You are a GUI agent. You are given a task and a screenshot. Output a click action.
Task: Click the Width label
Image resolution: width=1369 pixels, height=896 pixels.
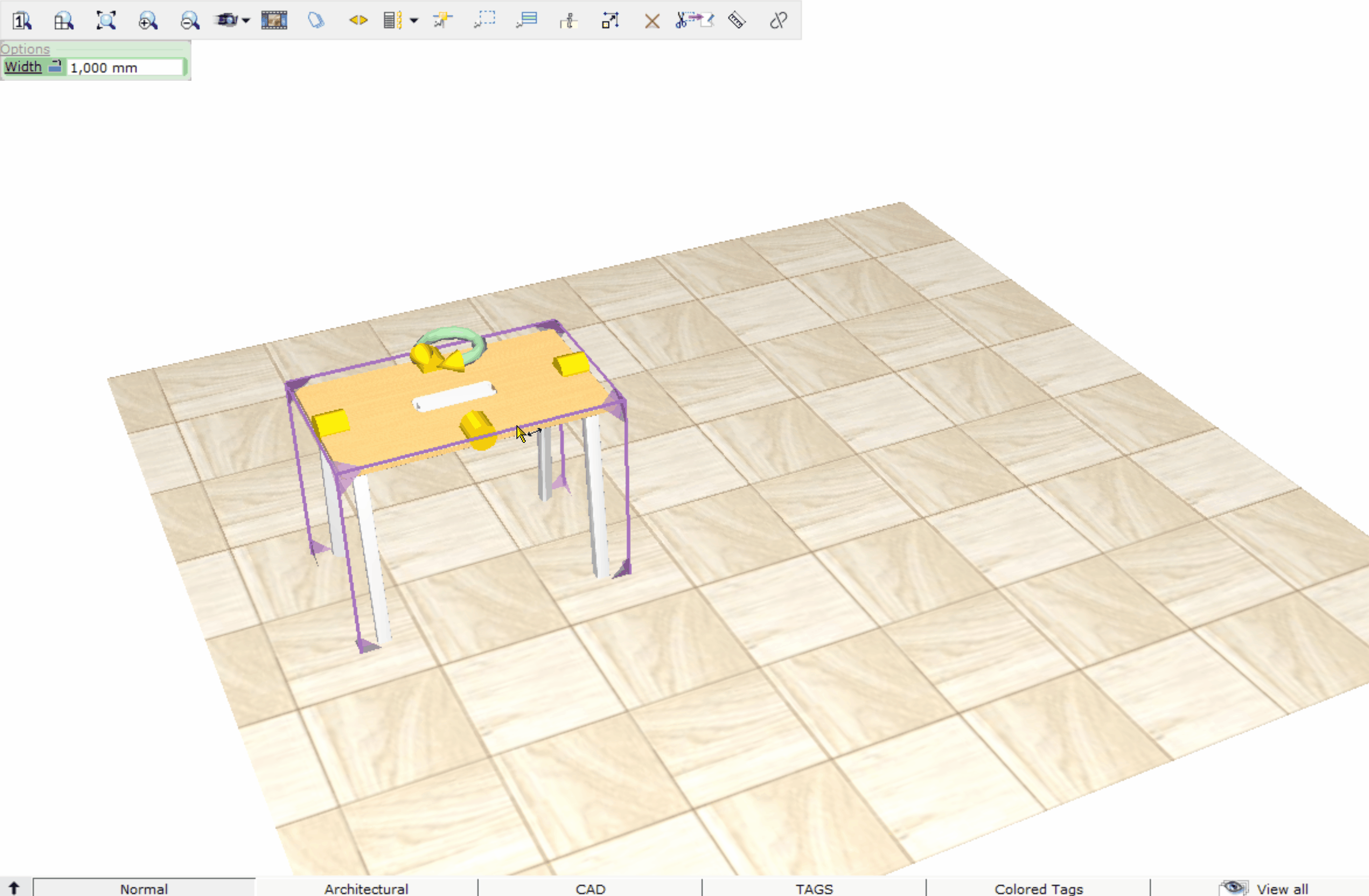click(23, 67)
